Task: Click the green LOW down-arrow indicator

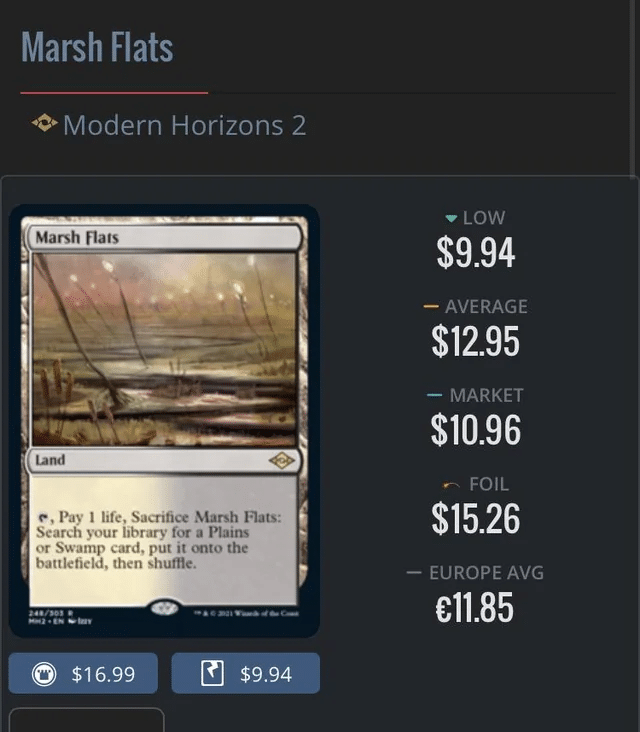Action: tap(451, 218)
